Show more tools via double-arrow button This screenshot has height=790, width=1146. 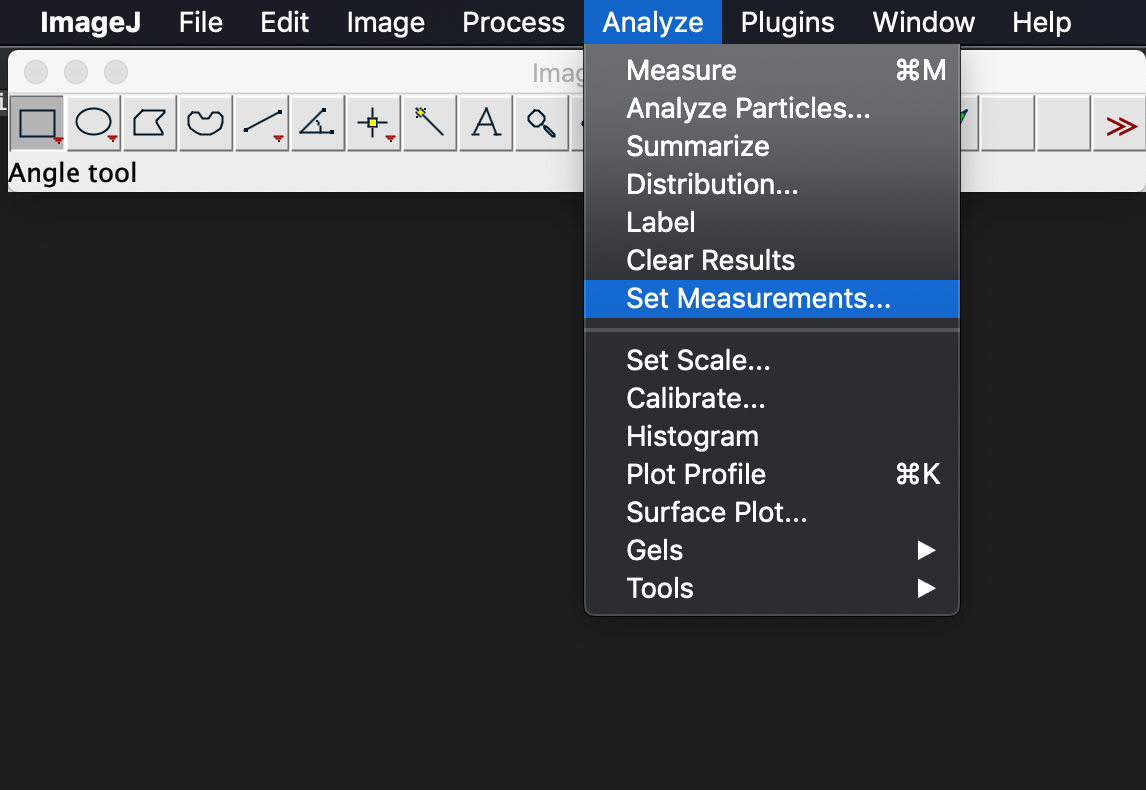(1120, 125)
